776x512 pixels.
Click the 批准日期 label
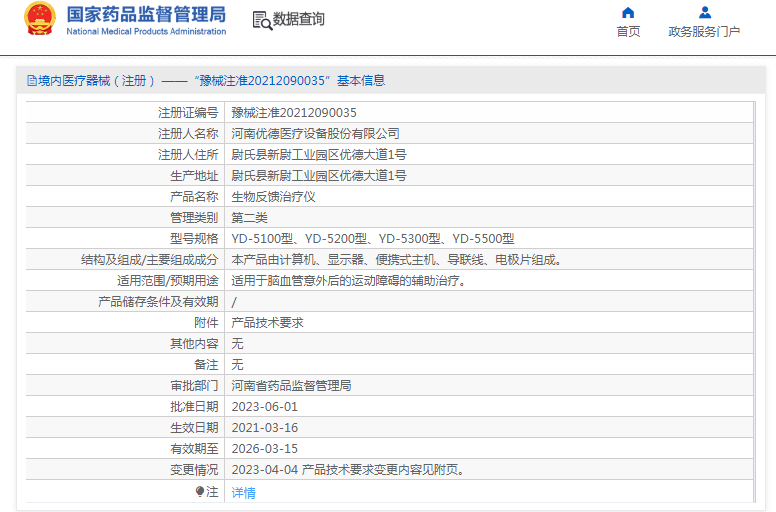tap(194, 407)
